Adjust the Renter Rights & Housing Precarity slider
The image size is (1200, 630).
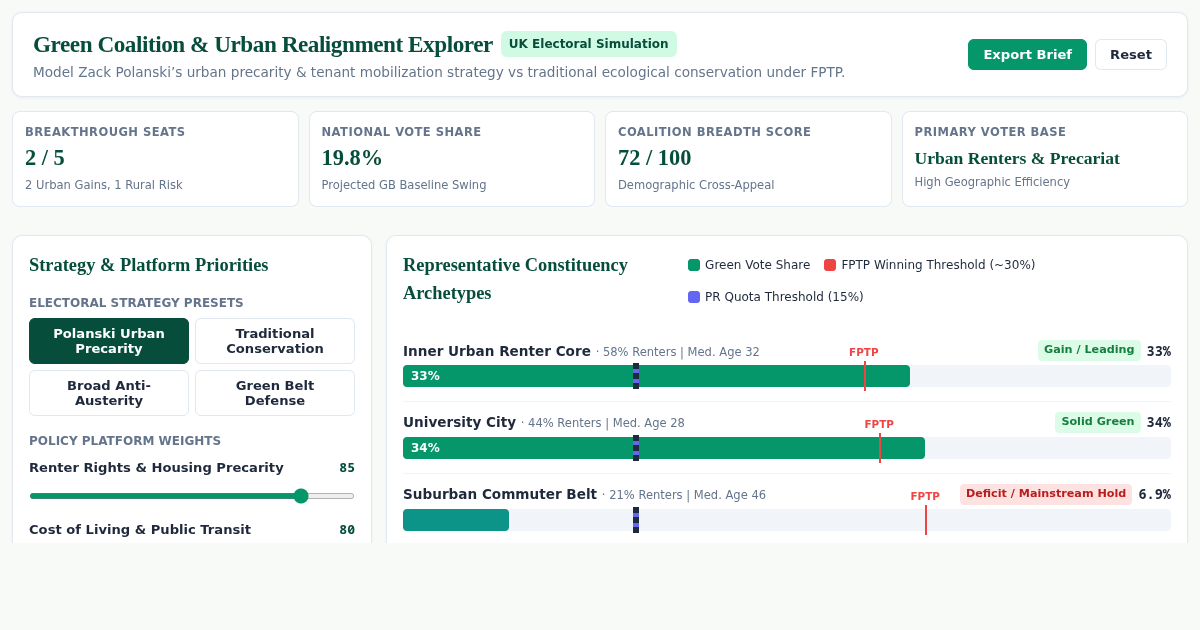[x=192, y=496]
